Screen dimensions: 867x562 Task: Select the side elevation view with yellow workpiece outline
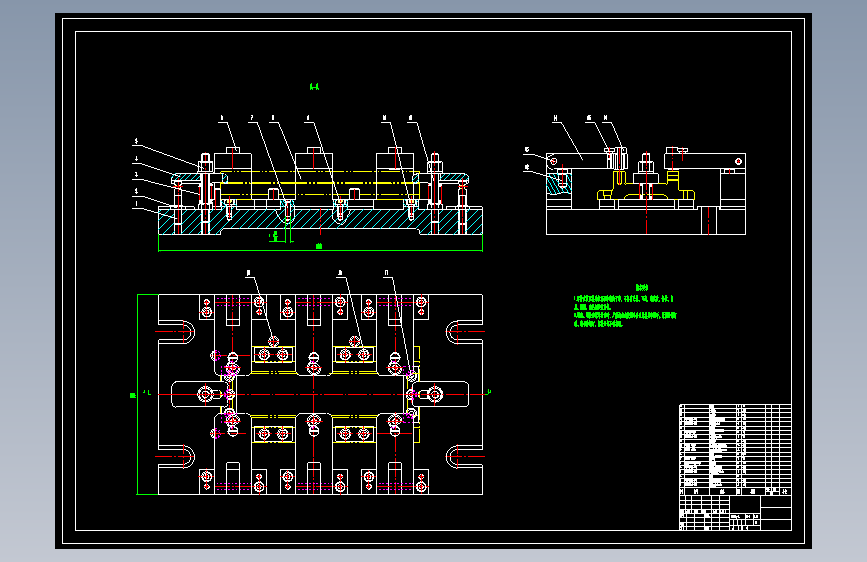click(x=646, y=191)
